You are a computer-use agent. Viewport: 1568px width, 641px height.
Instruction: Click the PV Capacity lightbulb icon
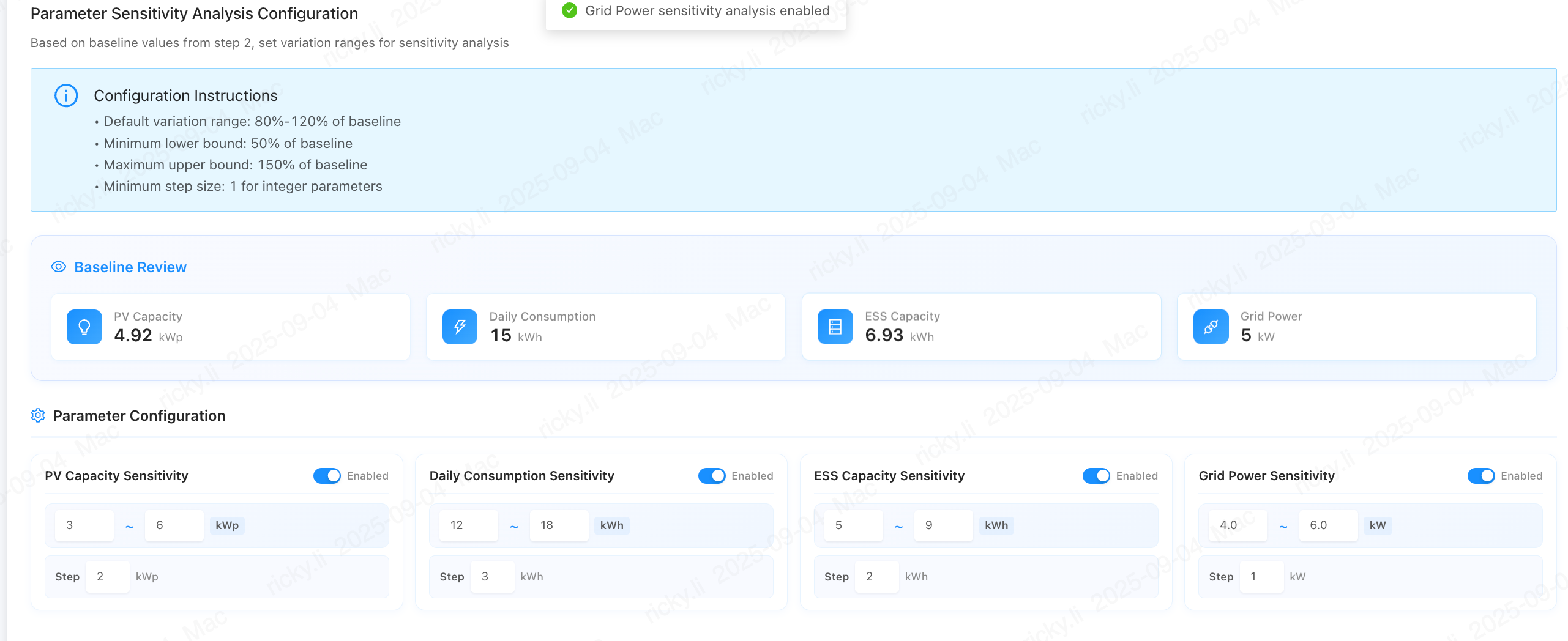(x=84, y=327)
